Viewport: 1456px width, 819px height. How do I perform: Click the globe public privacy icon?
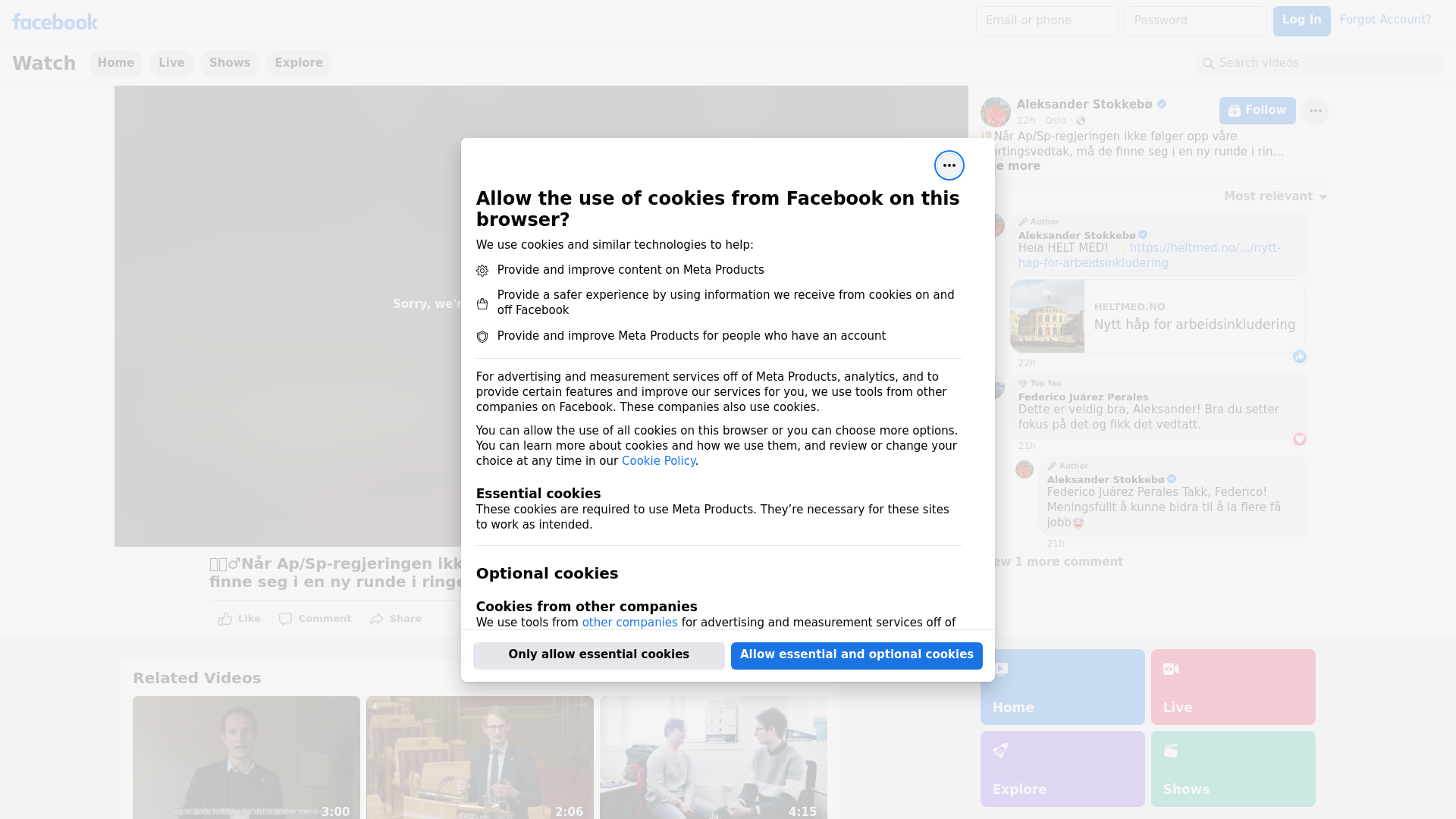pyautogui.click(x=1081, y=121)
